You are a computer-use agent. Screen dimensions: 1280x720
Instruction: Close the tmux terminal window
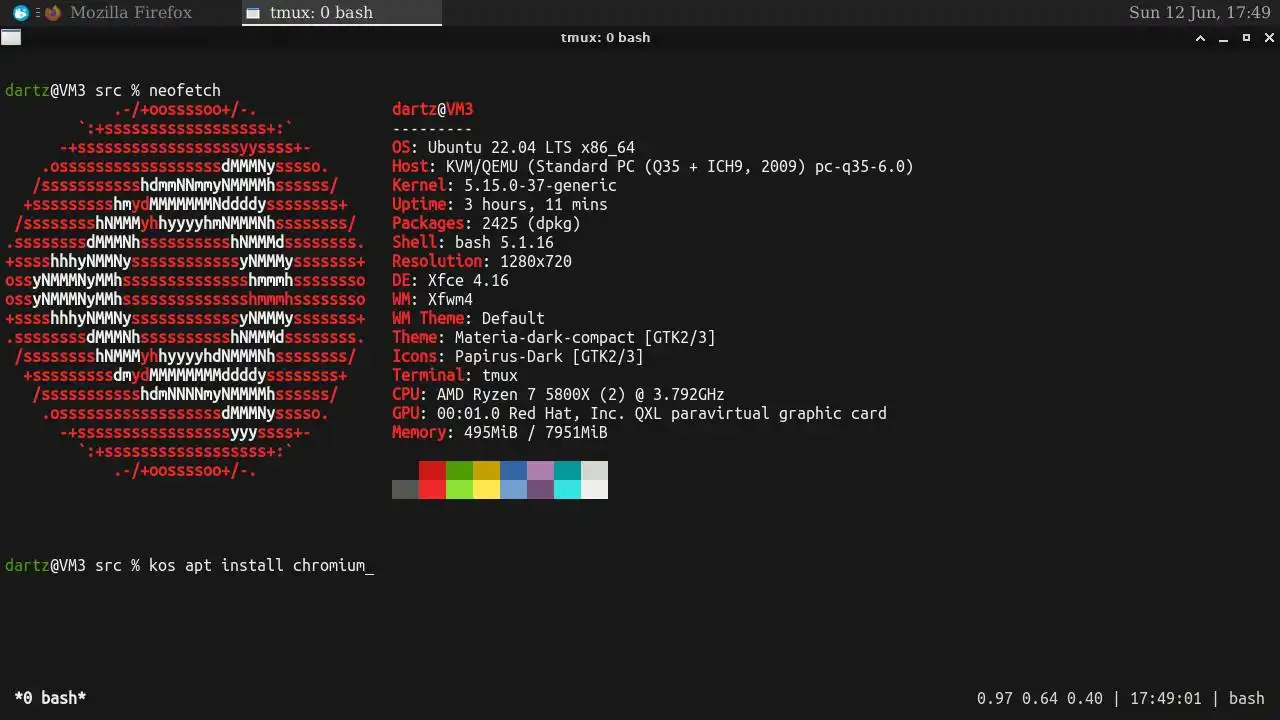click(1269, 38)
